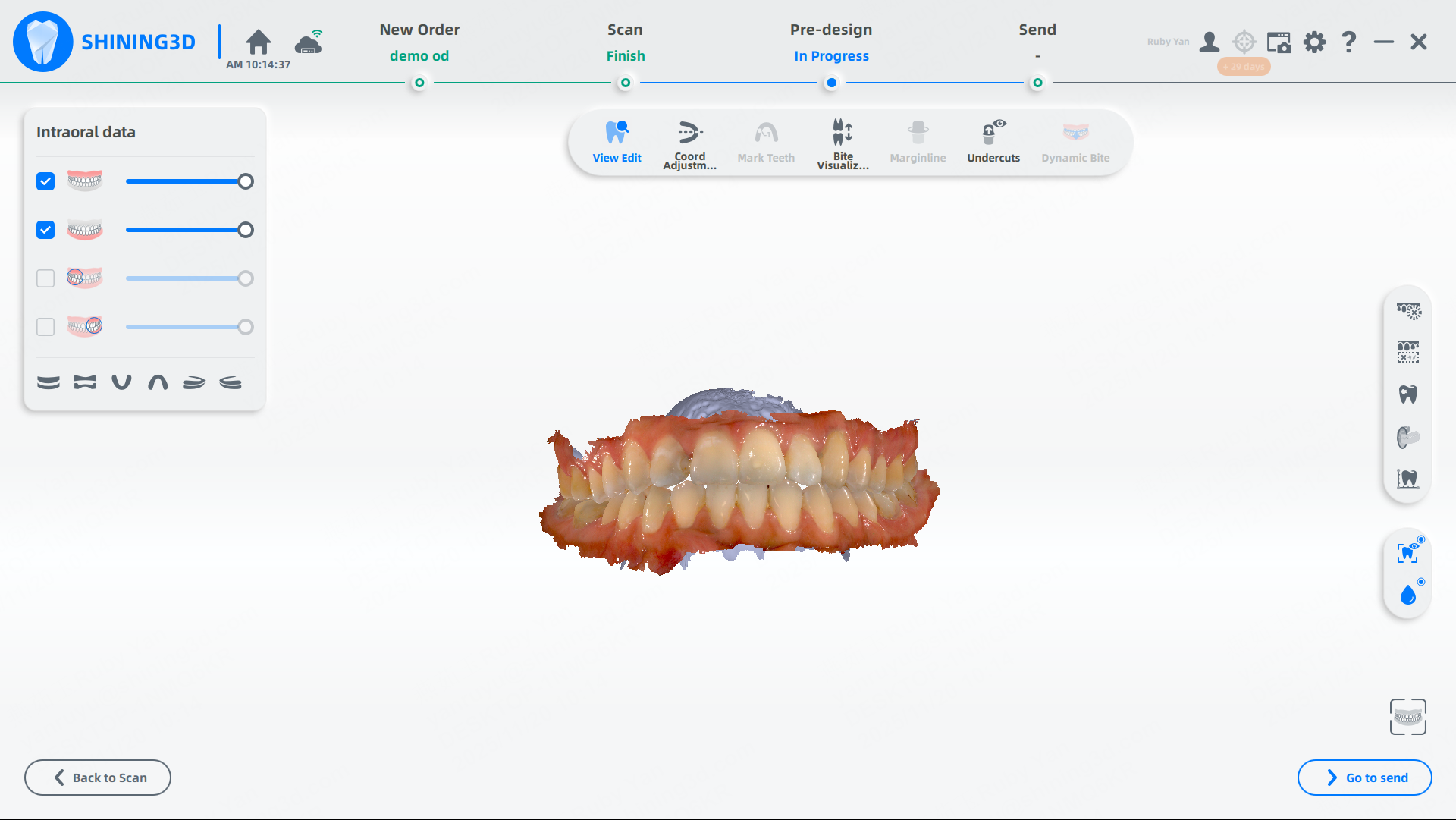Uncheck the lower jaw data checkbox
The height and width of the screenshot is (820, 1456).
45,230
